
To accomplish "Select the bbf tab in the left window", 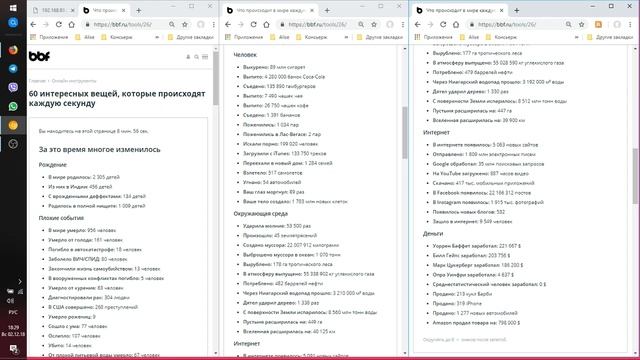I will [x=104, y=10].
